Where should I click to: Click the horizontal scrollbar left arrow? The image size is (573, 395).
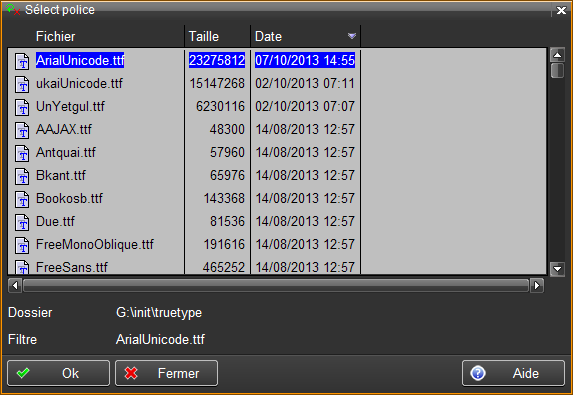coord(15,285)
